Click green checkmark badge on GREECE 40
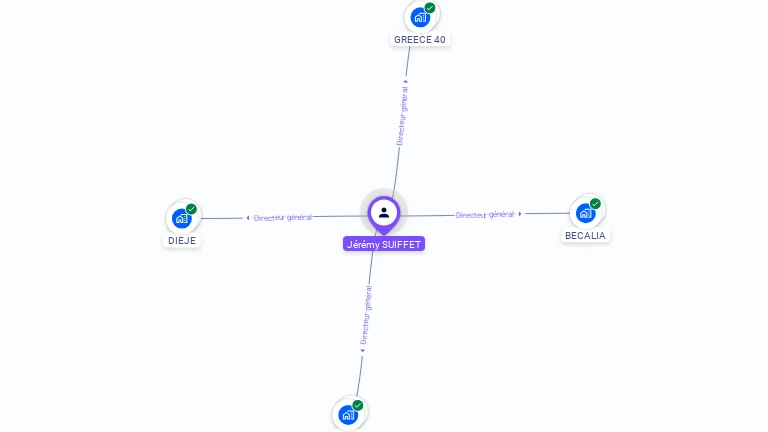Image resolution: width=768 pixels, height=432 pixels. coord(430,8)
